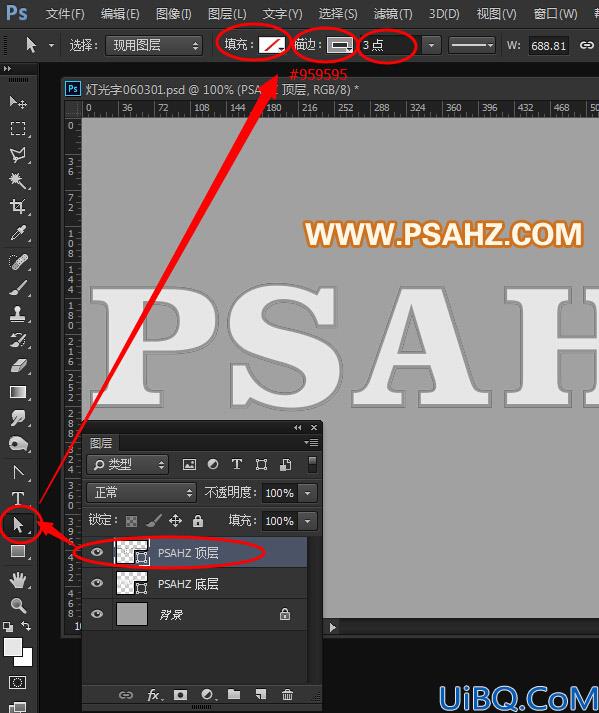This screenshot has height=713, width=599.
Task: Select the Eyedropper tool
Action: (18, 233)
